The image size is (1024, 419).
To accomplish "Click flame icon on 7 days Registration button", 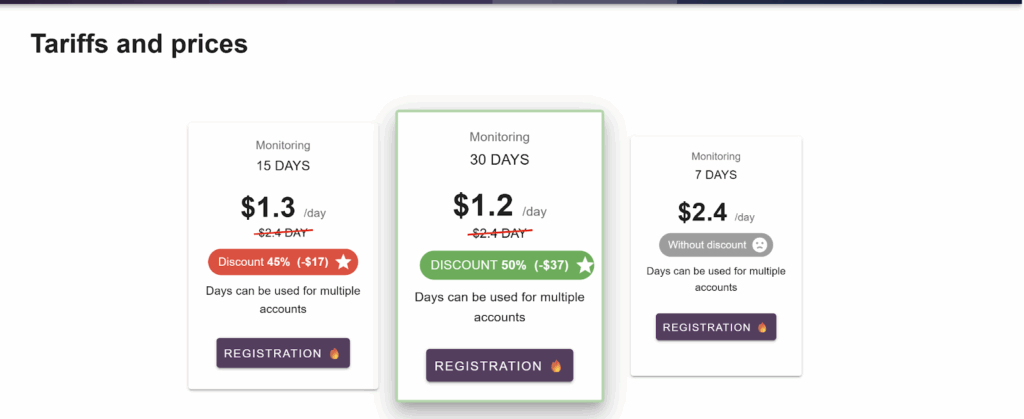I will pos(762,327).
